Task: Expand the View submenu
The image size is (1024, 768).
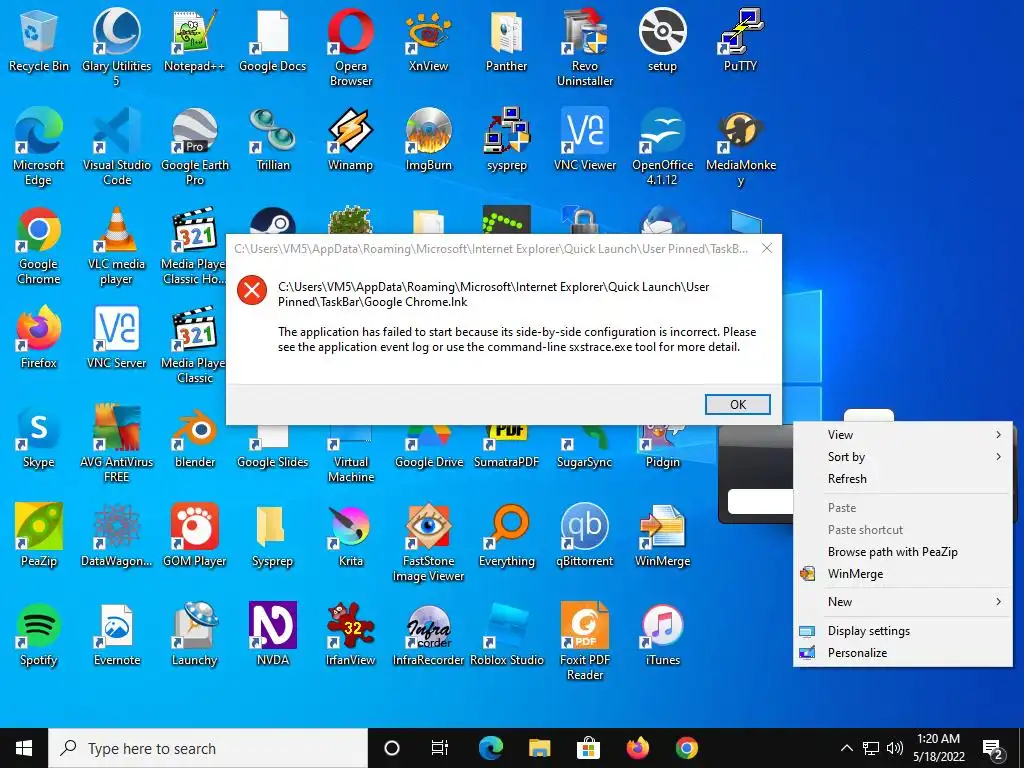Action: pos(903,435)
